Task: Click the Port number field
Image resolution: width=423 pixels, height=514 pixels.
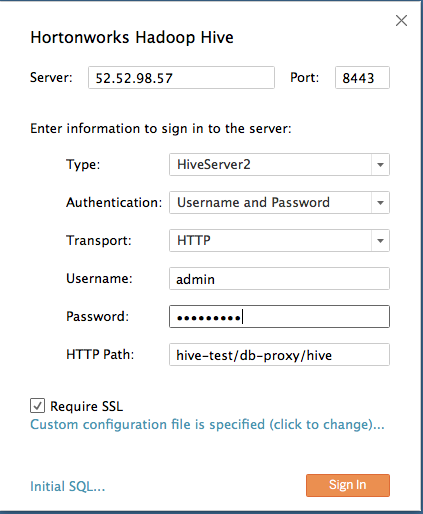Action: pos(362,78)
